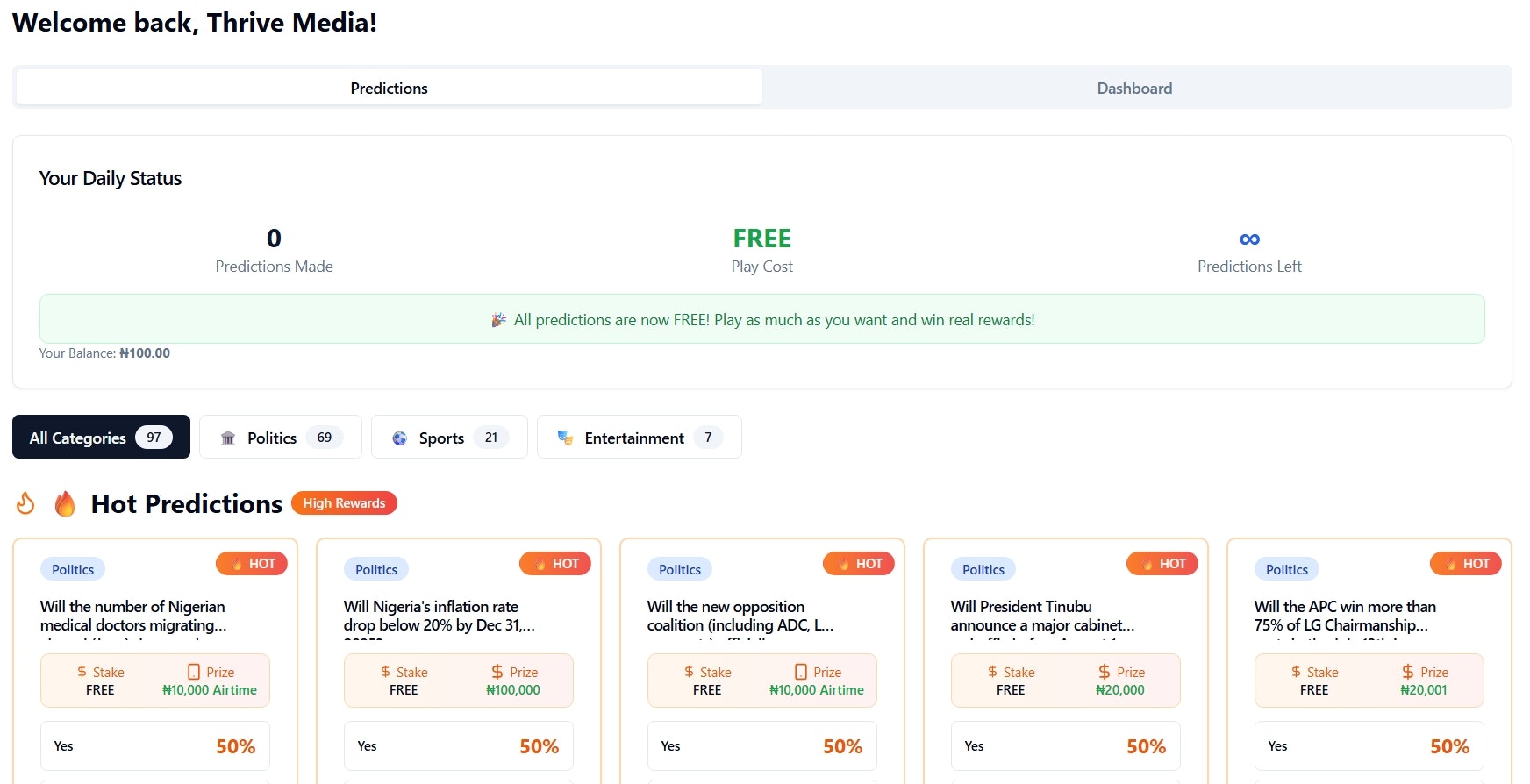Switch to the Dashboard tab

pyautogui.click(x=1134, y=88)
